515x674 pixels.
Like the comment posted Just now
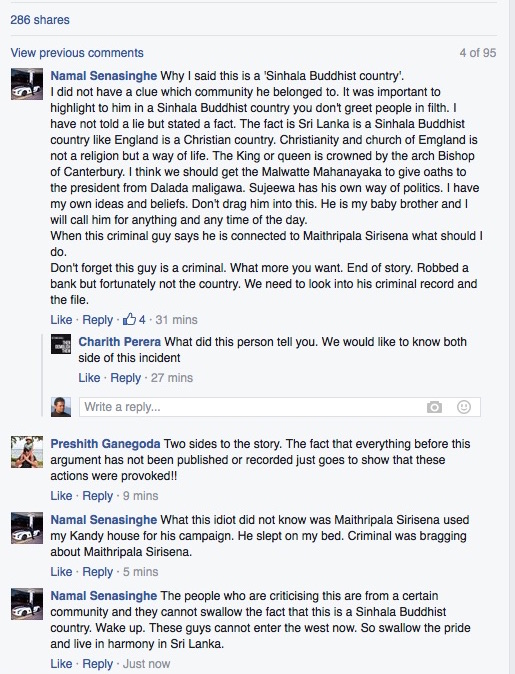pyautogui.click(x=61, y=664)
